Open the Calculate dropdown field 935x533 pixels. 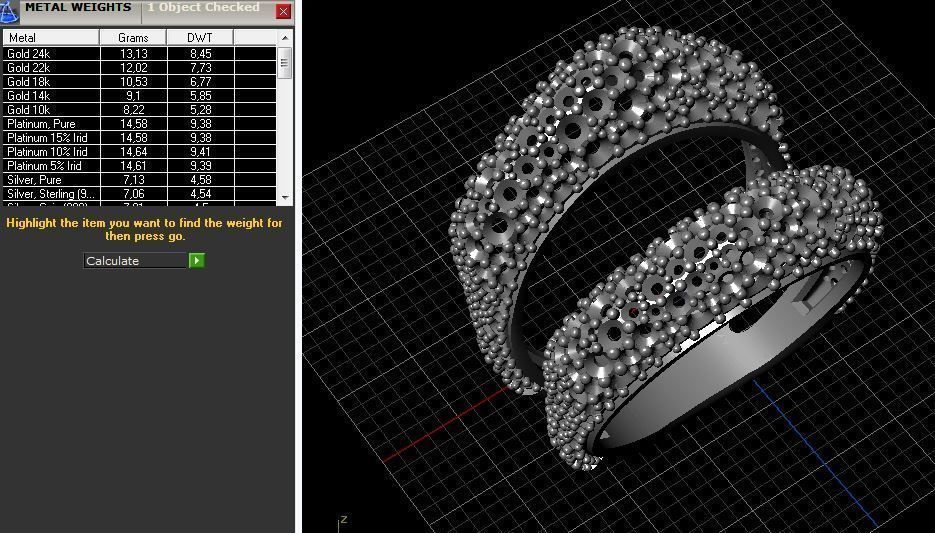(x=135, y=261)
